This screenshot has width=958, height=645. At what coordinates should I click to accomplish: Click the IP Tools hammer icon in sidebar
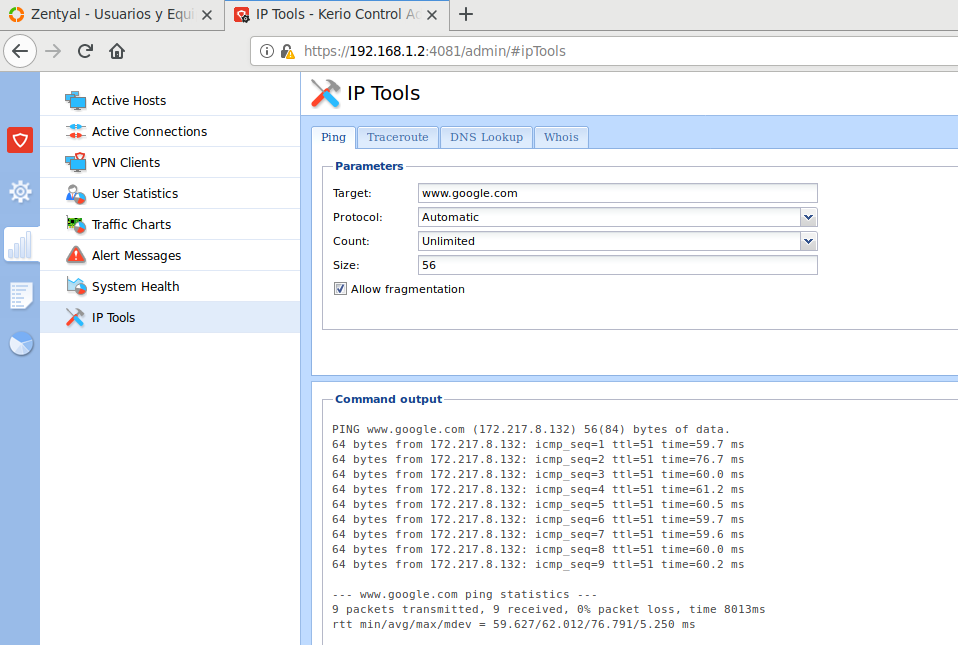point(76,318)
